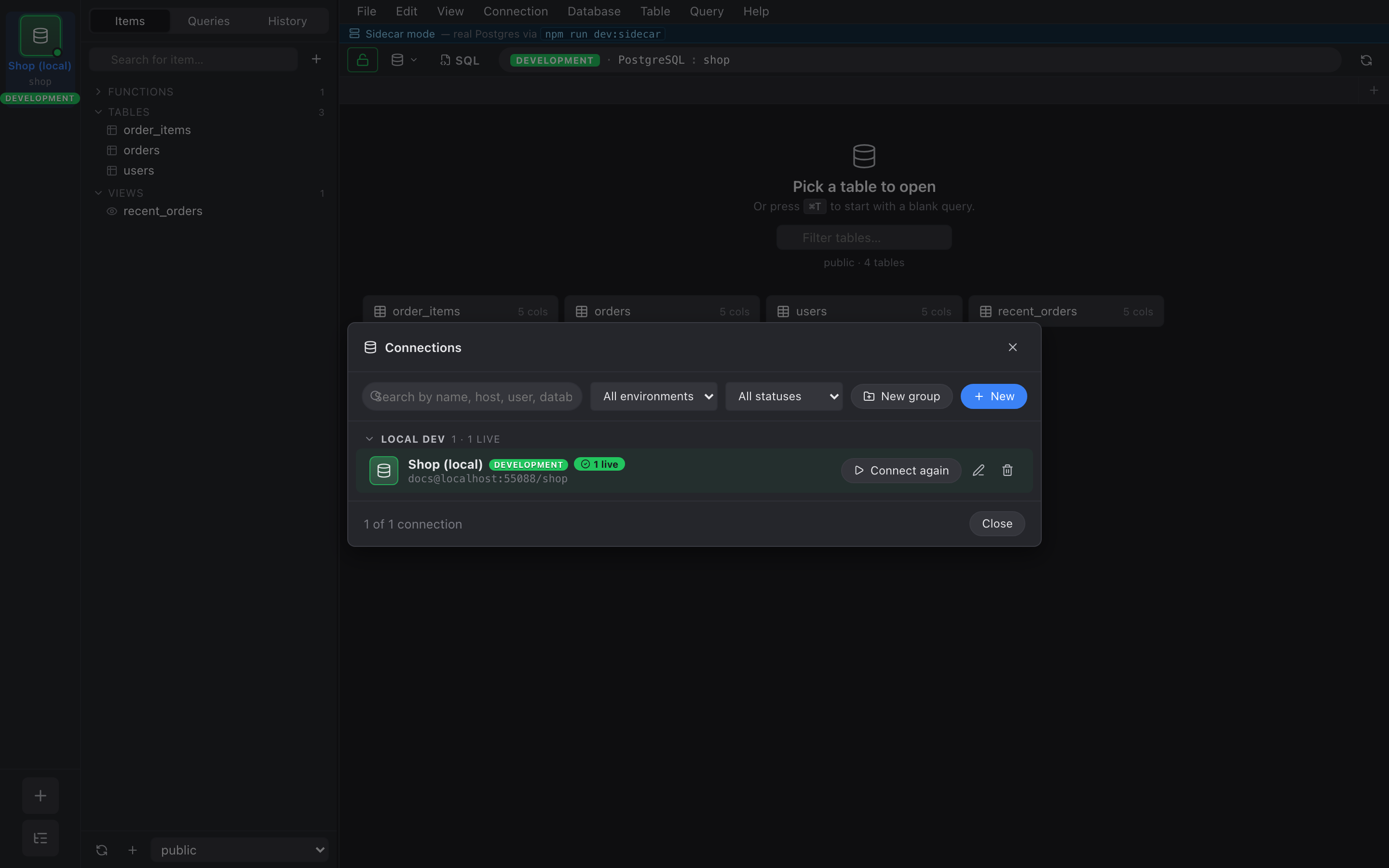Screen dimensions: 1389x868
Task: Click the Sidecar mode banner icon
Action: click(x=354, y=34)
